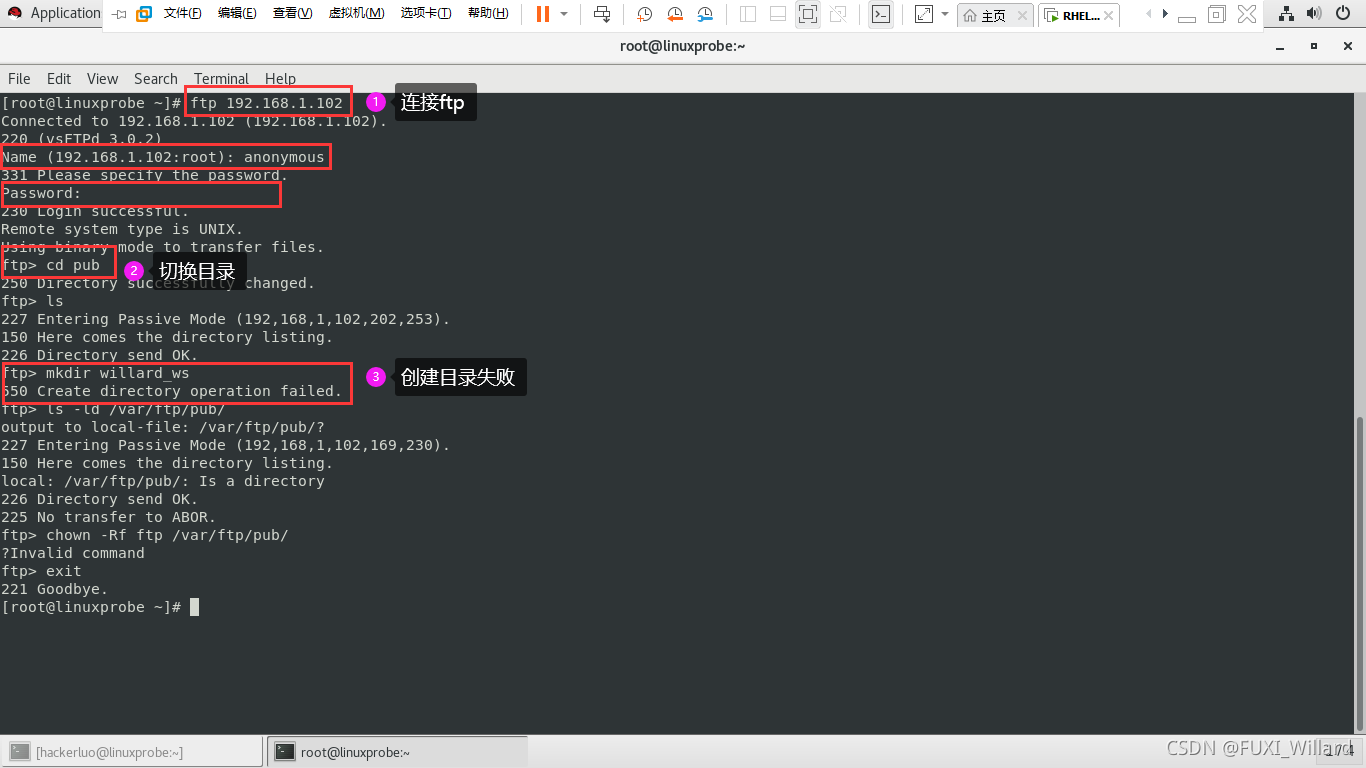The height and width of the screenshot is (768, 1366).
Task: Take a VM snapshot
Action: click(645, 14)
